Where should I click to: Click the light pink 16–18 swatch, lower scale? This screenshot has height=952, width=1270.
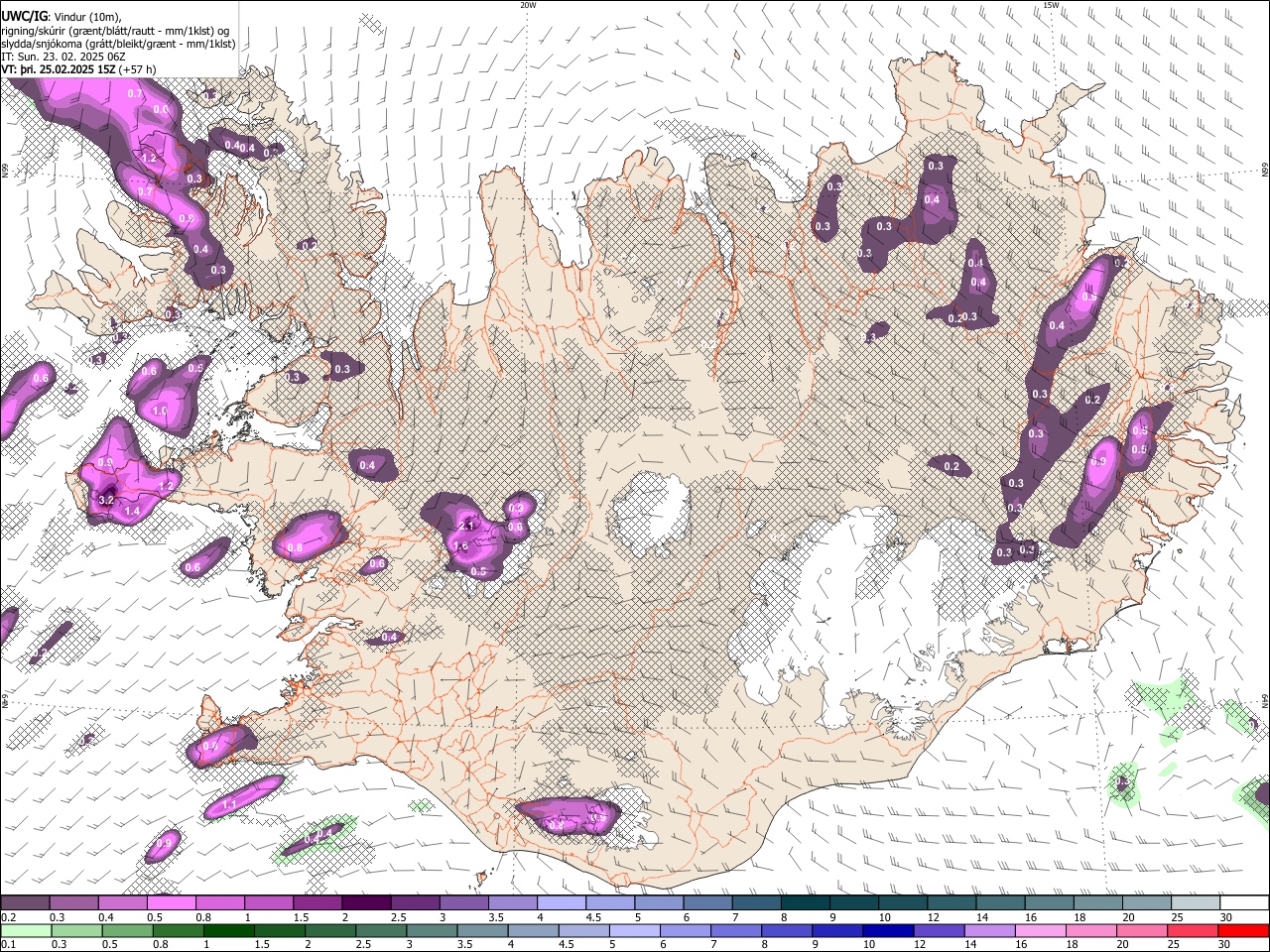[1041, 930]
